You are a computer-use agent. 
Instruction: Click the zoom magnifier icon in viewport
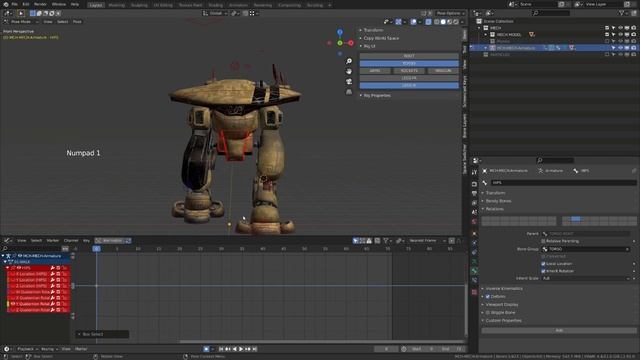coord(349,61)
